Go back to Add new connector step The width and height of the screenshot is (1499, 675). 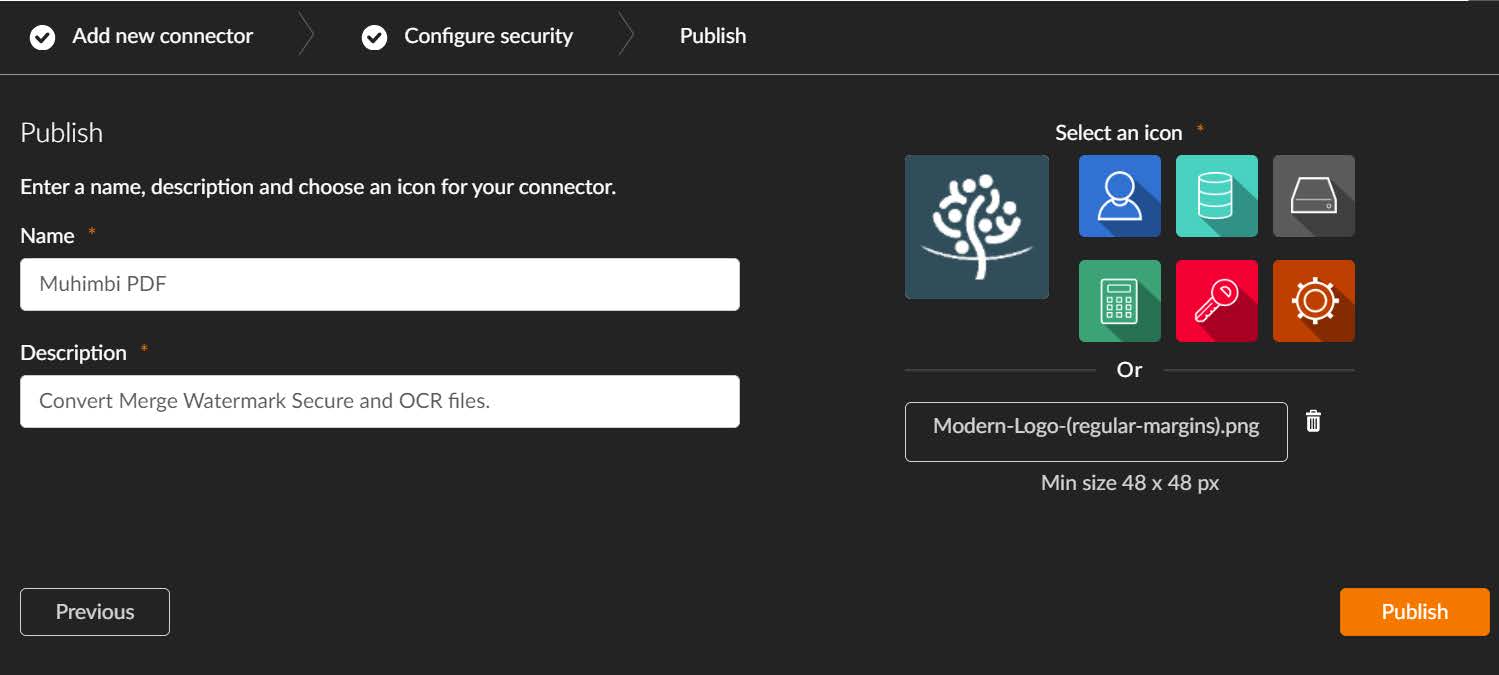[162, 36]
